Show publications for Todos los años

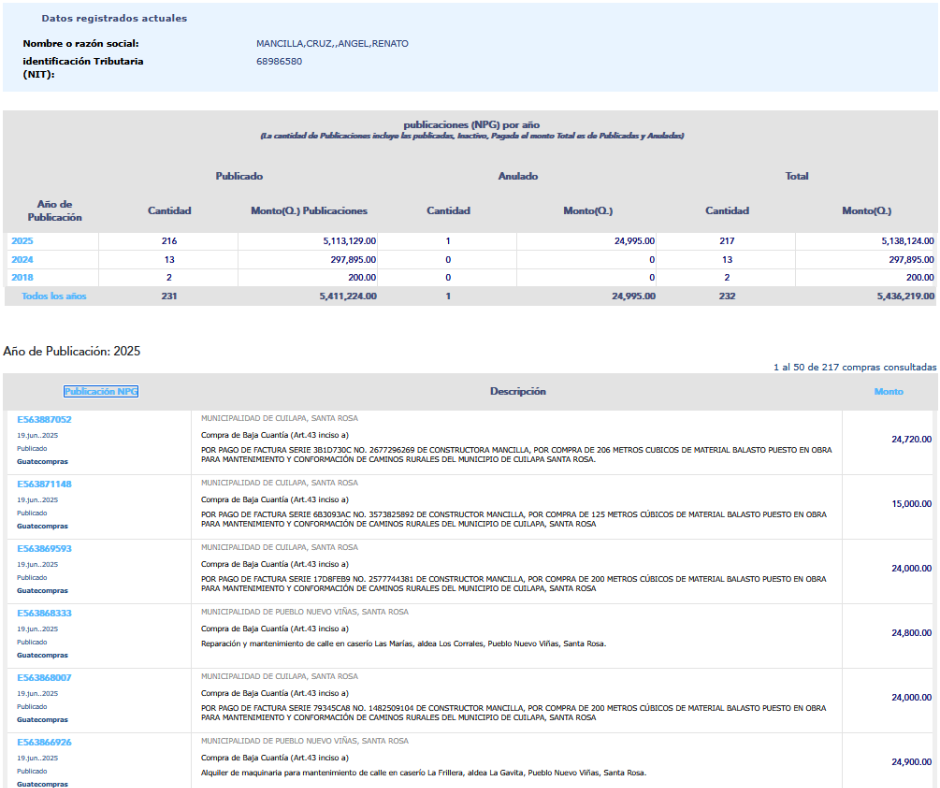coord(54,296)
